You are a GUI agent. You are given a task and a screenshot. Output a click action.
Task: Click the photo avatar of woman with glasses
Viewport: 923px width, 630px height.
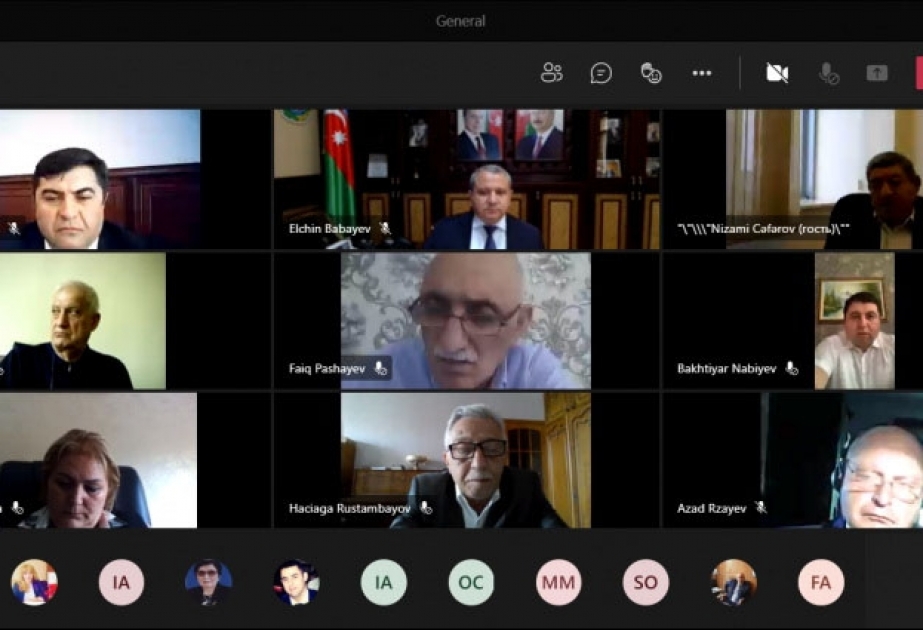pyautogui.click(x=208, y=582)
